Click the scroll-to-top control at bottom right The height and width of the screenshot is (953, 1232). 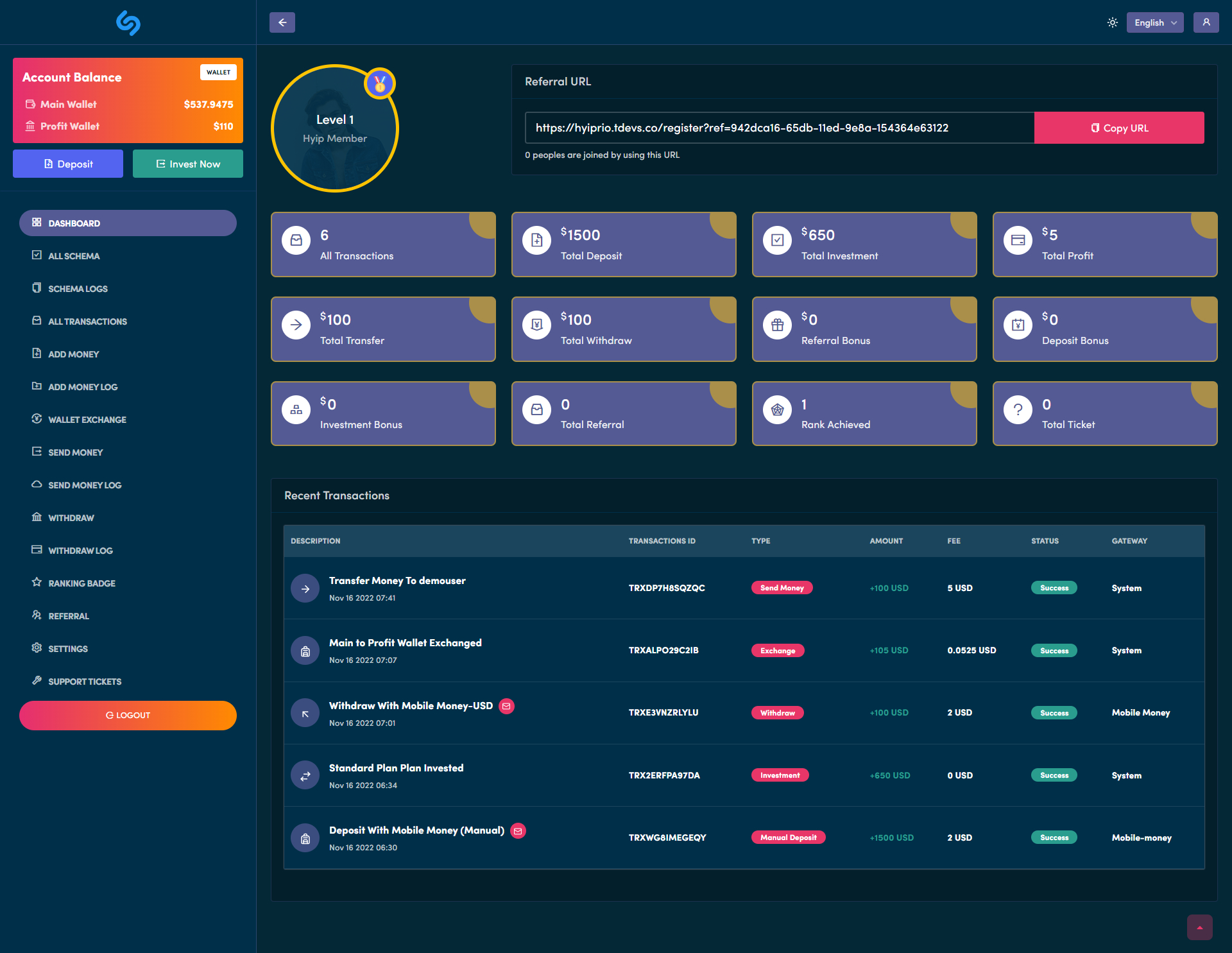point(1199,927)
